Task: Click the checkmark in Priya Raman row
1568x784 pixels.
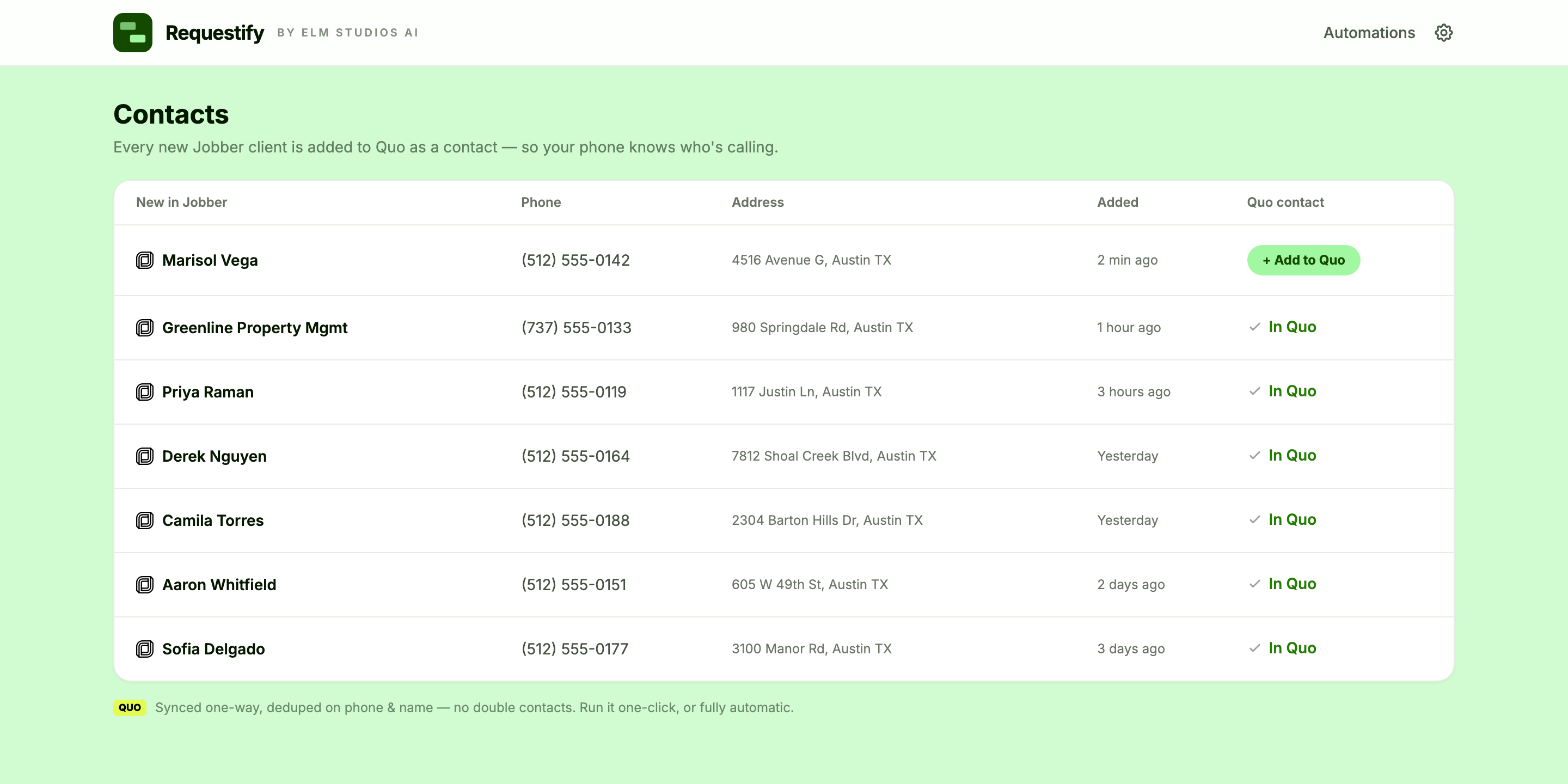Action: click(1254, 391)
